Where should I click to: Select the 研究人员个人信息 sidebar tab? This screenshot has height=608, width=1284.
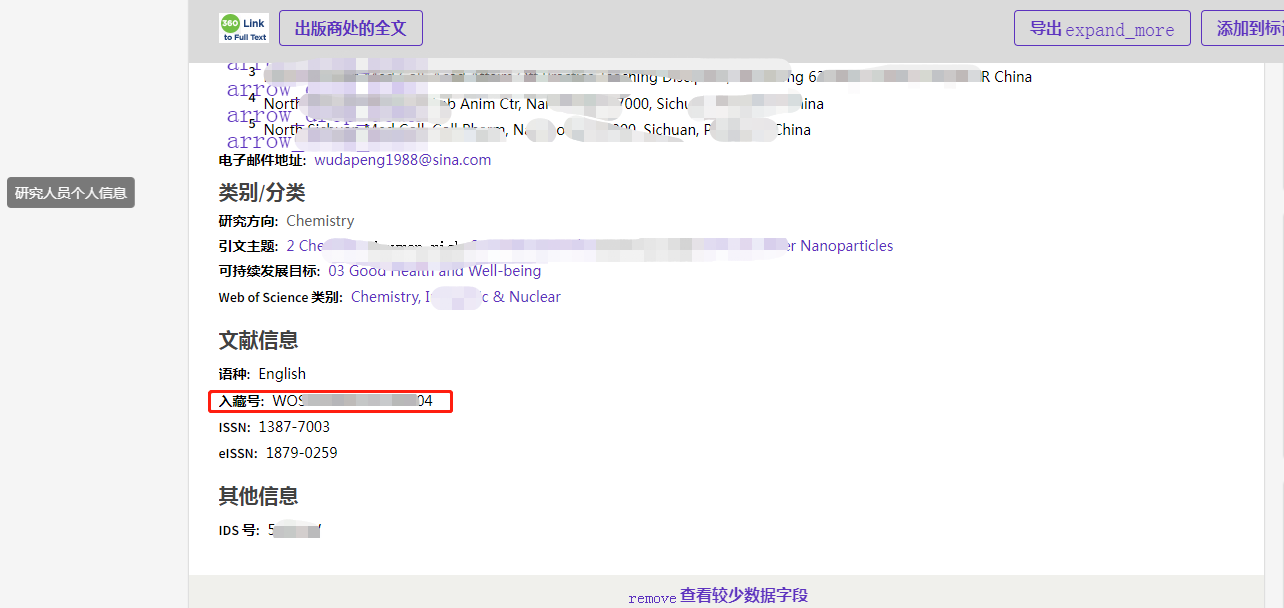(70, 192)
